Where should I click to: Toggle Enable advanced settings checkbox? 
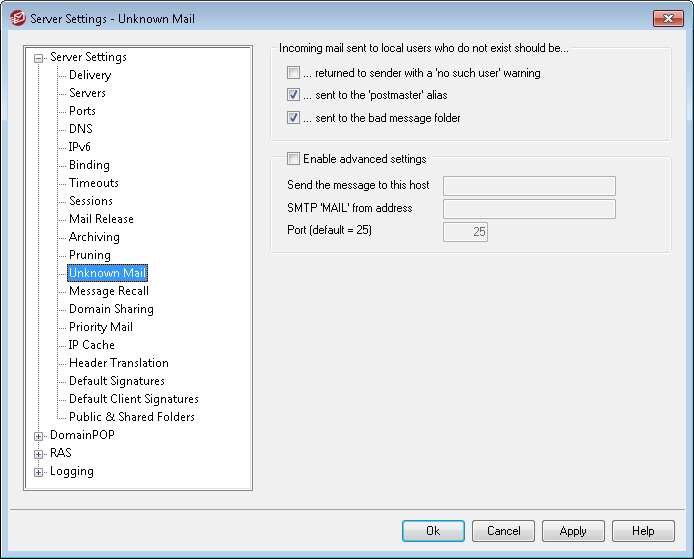pos(293,158)
